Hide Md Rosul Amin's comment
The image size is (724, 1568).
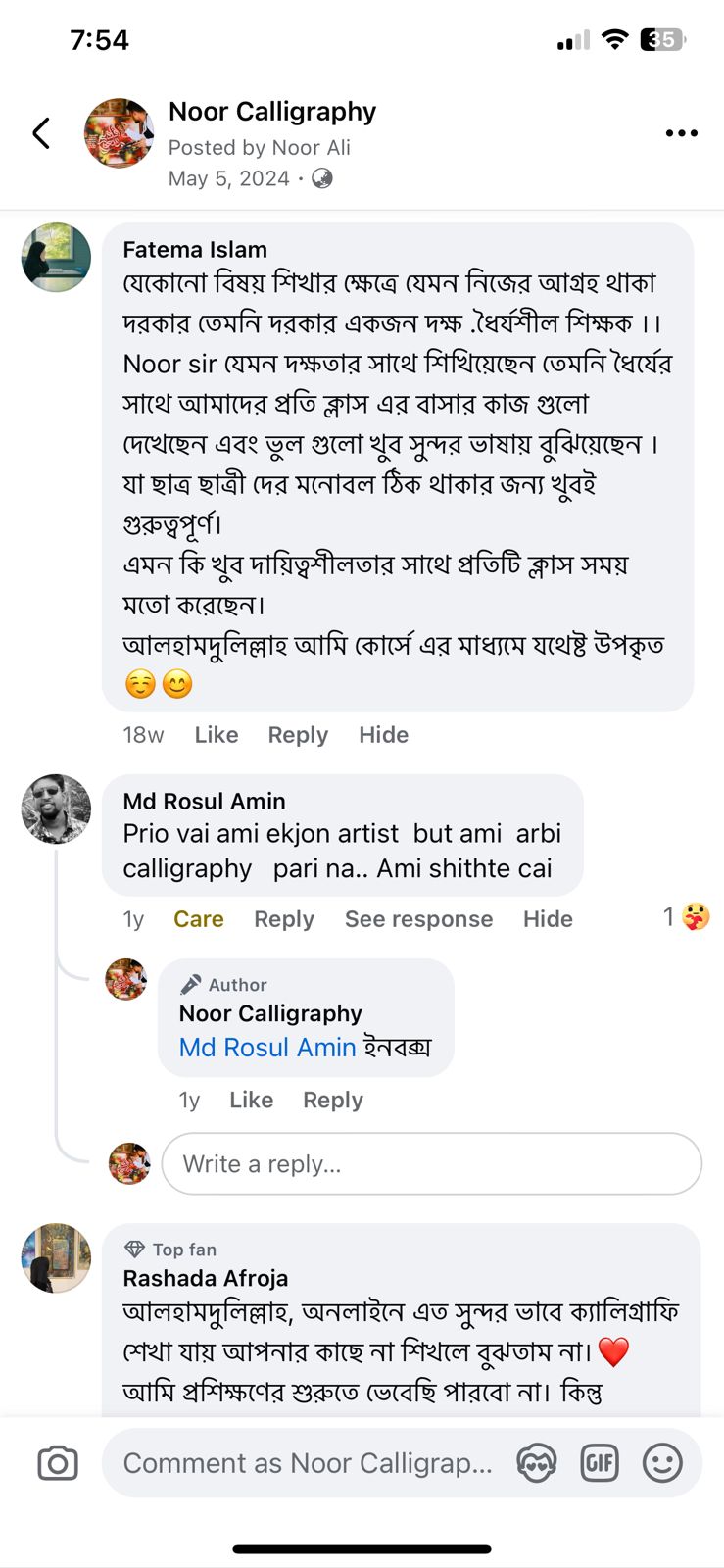click(548, 919)
